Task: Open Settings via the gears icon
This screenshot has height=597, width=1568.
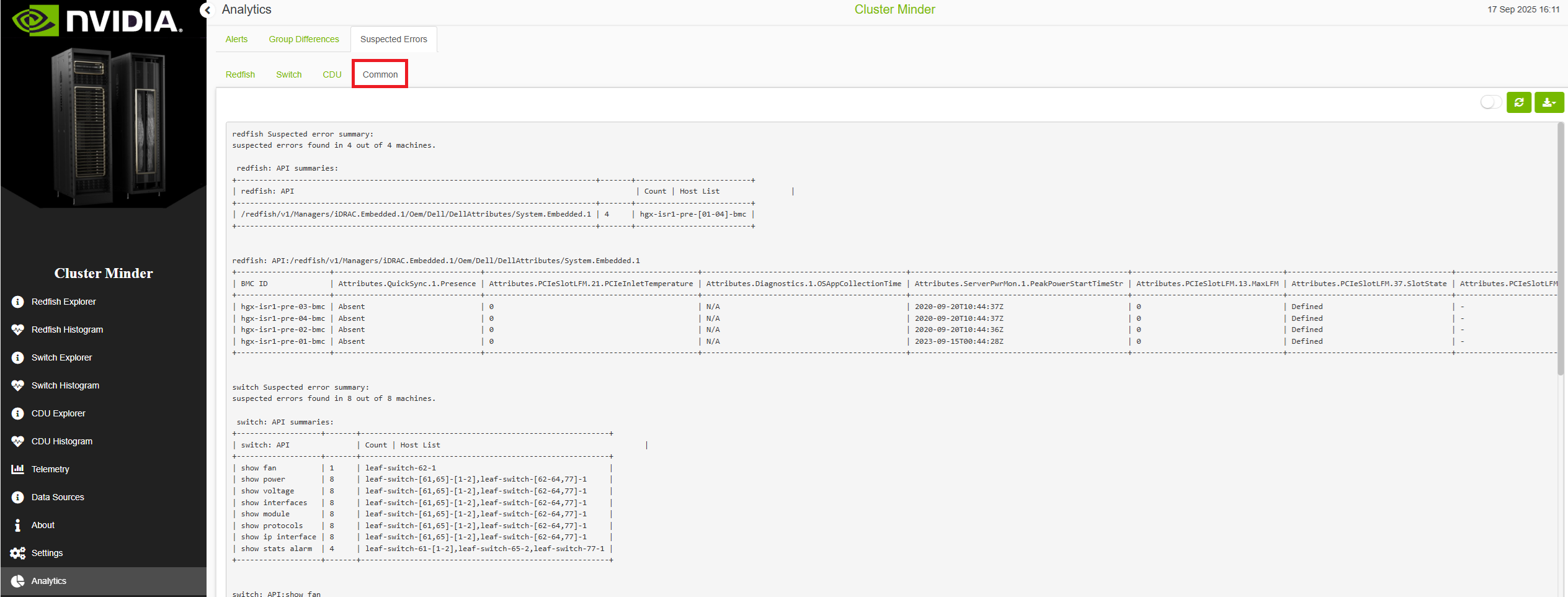Action: pyautogui.click(x=17, y=553)
